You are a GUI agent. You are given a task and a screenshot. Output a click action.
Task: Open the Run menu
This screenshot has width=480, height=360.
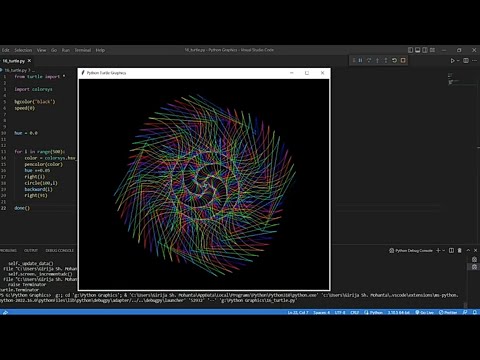[66, 50]
